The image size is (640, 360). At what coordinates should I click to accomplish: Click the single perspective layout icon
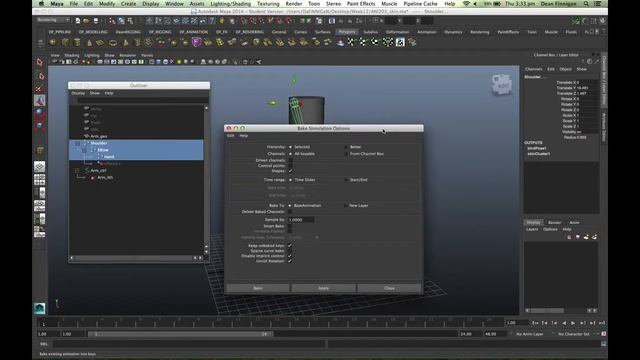pyautogui.click(x=40, y=167)
